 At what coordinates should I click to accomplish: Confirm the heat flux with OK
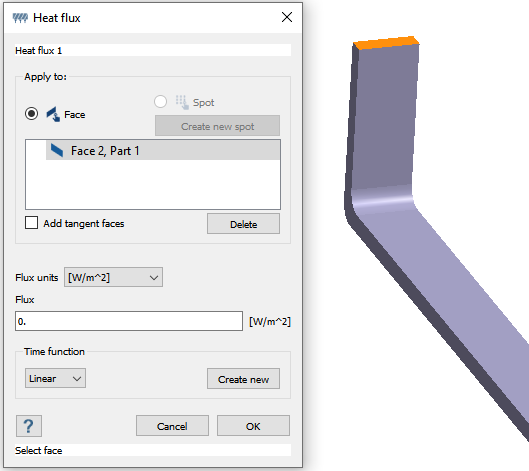pyautogui.click(x=253, y=426)
